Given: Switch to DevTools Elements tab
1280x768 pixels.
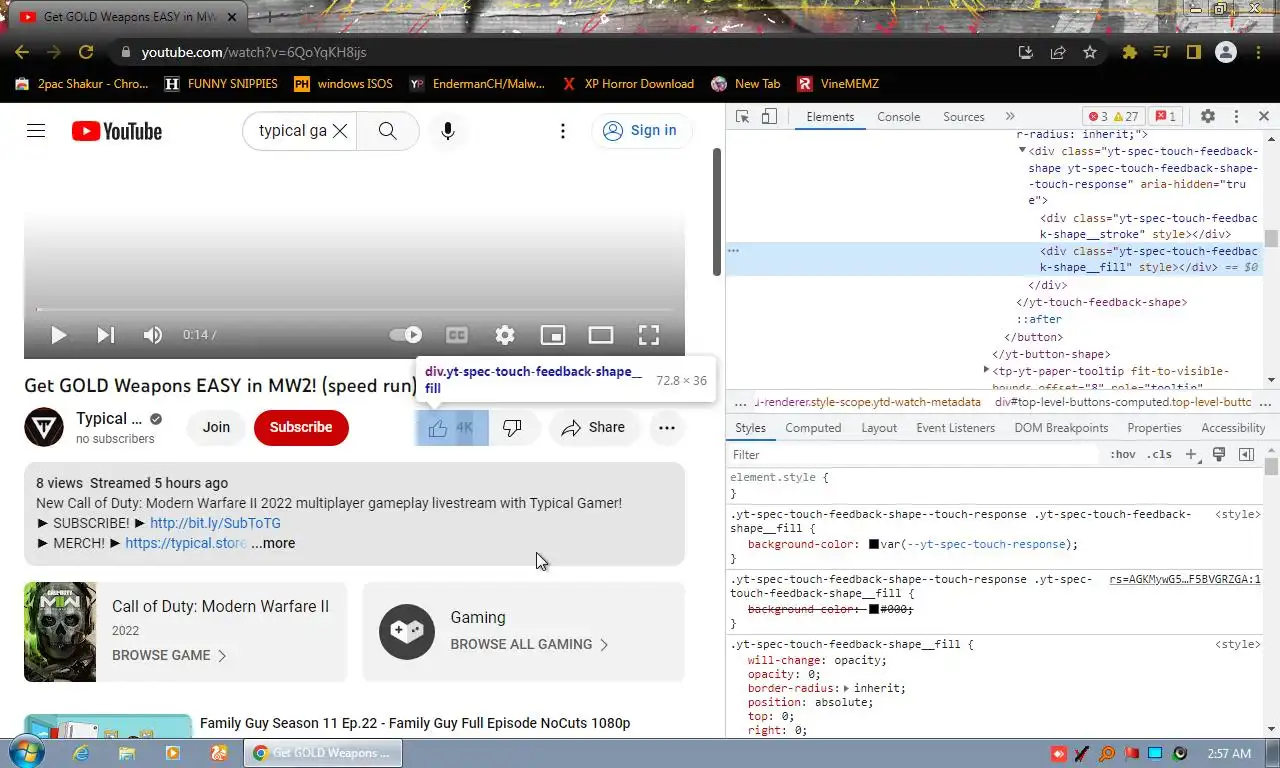Looking at the screenshot, I should (830, 117).
